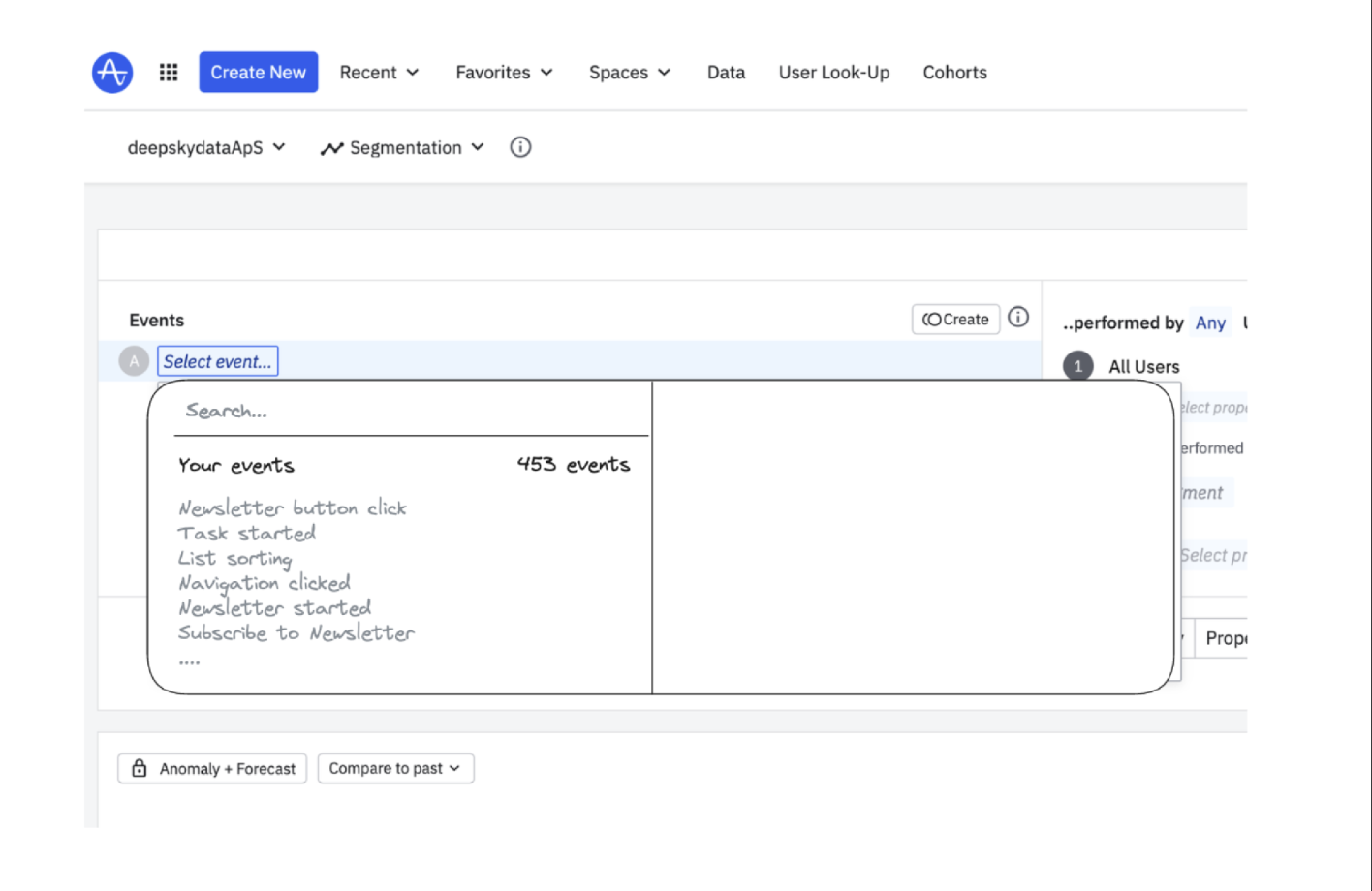Viewport: 1372px width, 891px height.
Task: Click the segment number 1 badge
Action: pos(1077,366)
